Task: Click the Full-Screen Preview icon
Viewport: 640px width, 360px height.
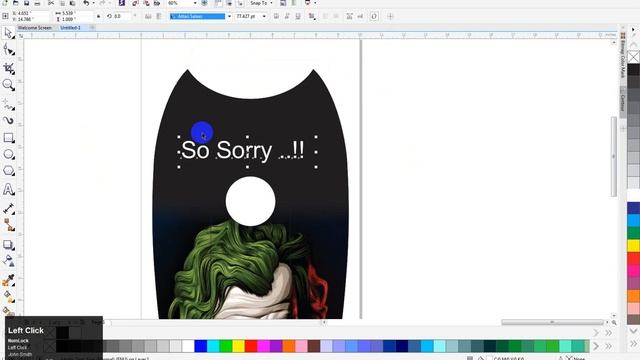Action: tap(204, 3)
